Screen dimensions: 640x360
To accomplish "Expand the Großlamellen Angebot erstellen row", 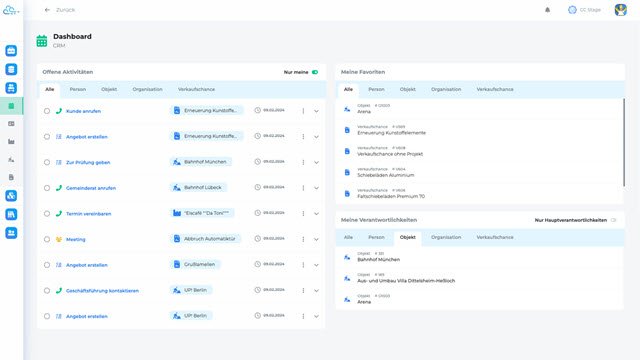I will point(316,265).
